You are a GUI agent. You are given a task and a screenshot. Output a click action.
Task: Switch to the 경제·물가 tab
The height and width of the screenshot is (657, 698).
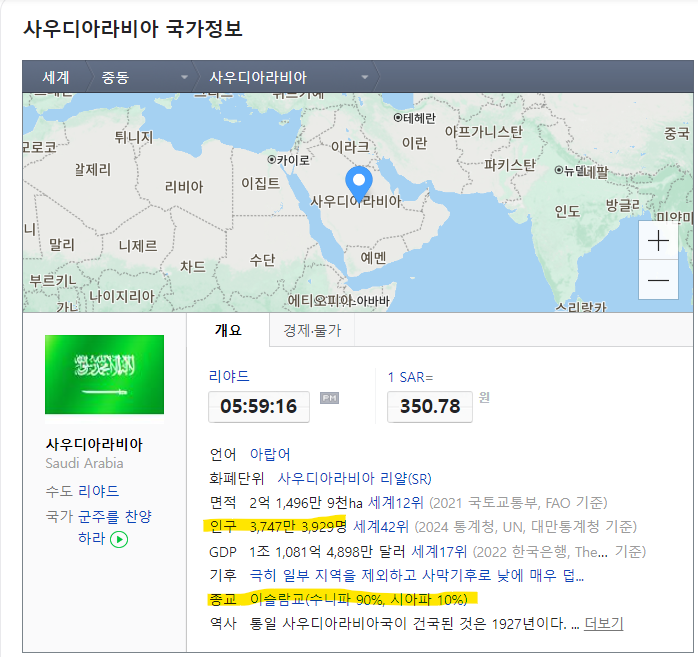(312, 330)
